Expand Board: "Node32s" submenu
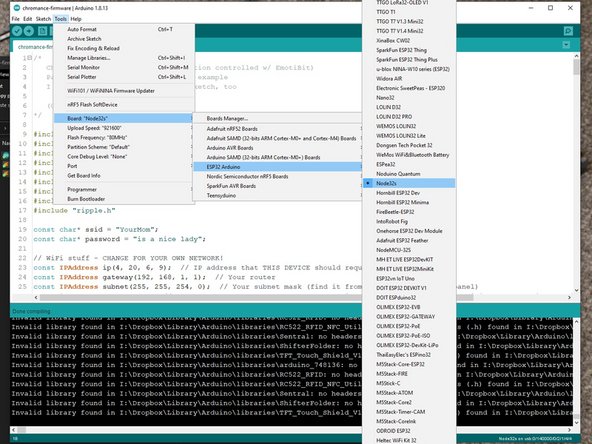Image resolution: width=592 pixels, height=444 pixels. [x=124, y=119]
